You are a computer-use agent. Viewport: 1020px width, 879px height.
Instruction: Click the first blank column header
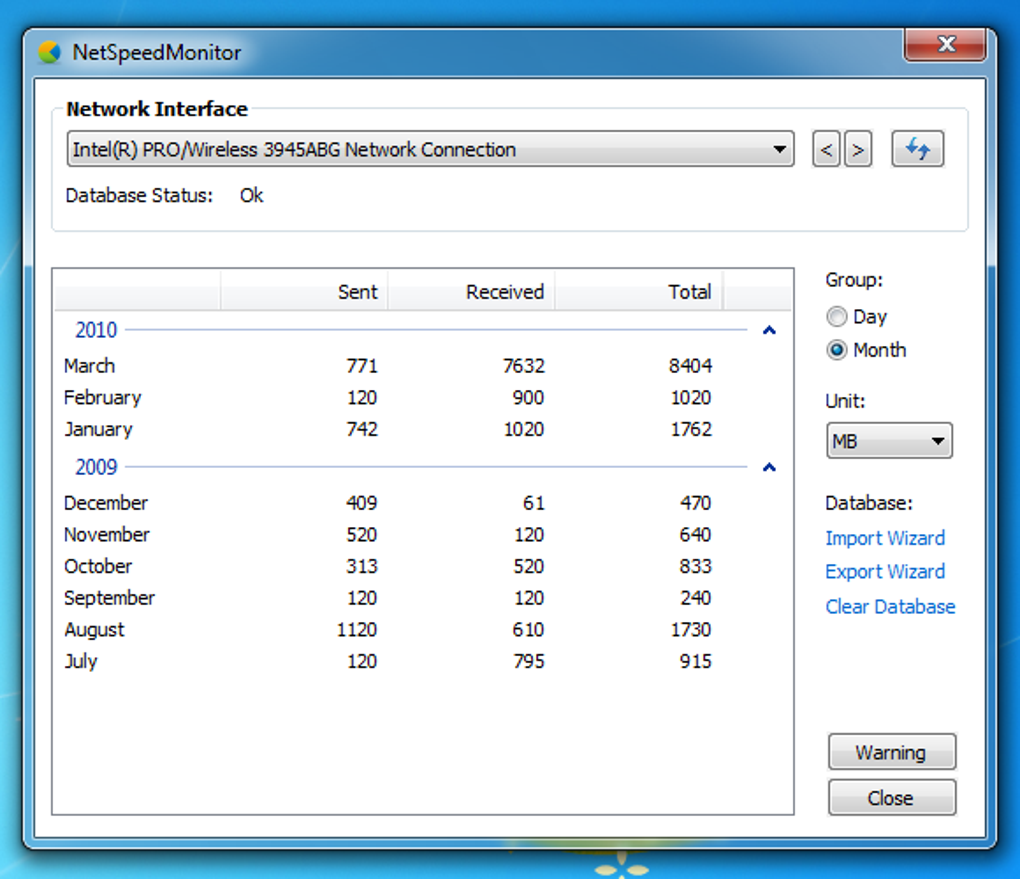coord(137,291)
